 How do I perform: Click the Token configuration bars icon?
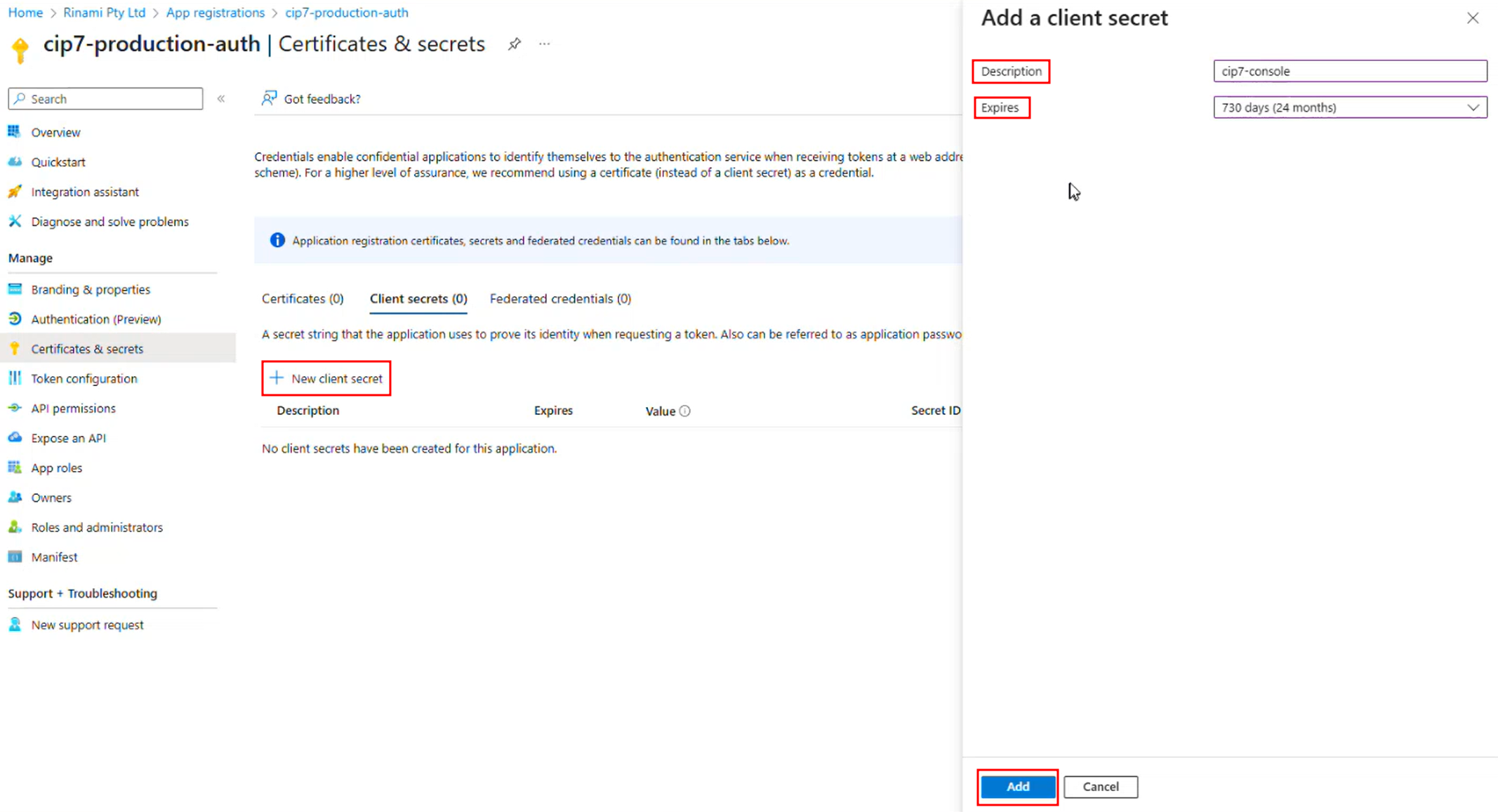pyautogui.click(x=14, y=378)
